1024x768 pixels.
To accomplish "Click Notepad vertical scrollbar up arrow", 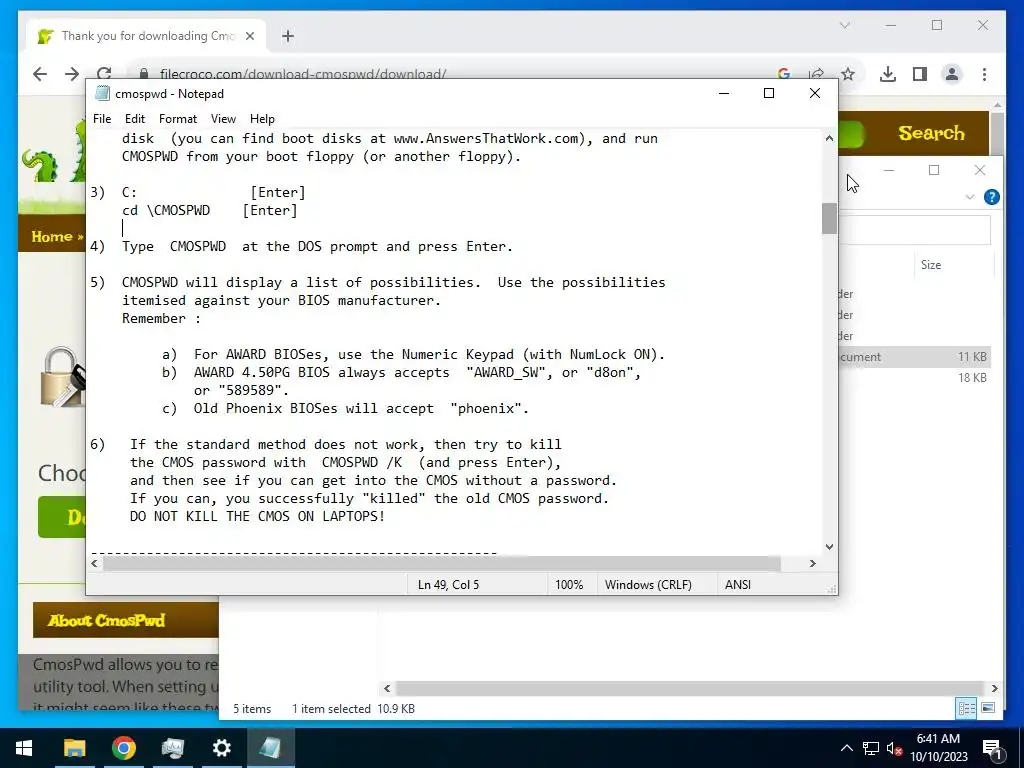I will (829, 138).
